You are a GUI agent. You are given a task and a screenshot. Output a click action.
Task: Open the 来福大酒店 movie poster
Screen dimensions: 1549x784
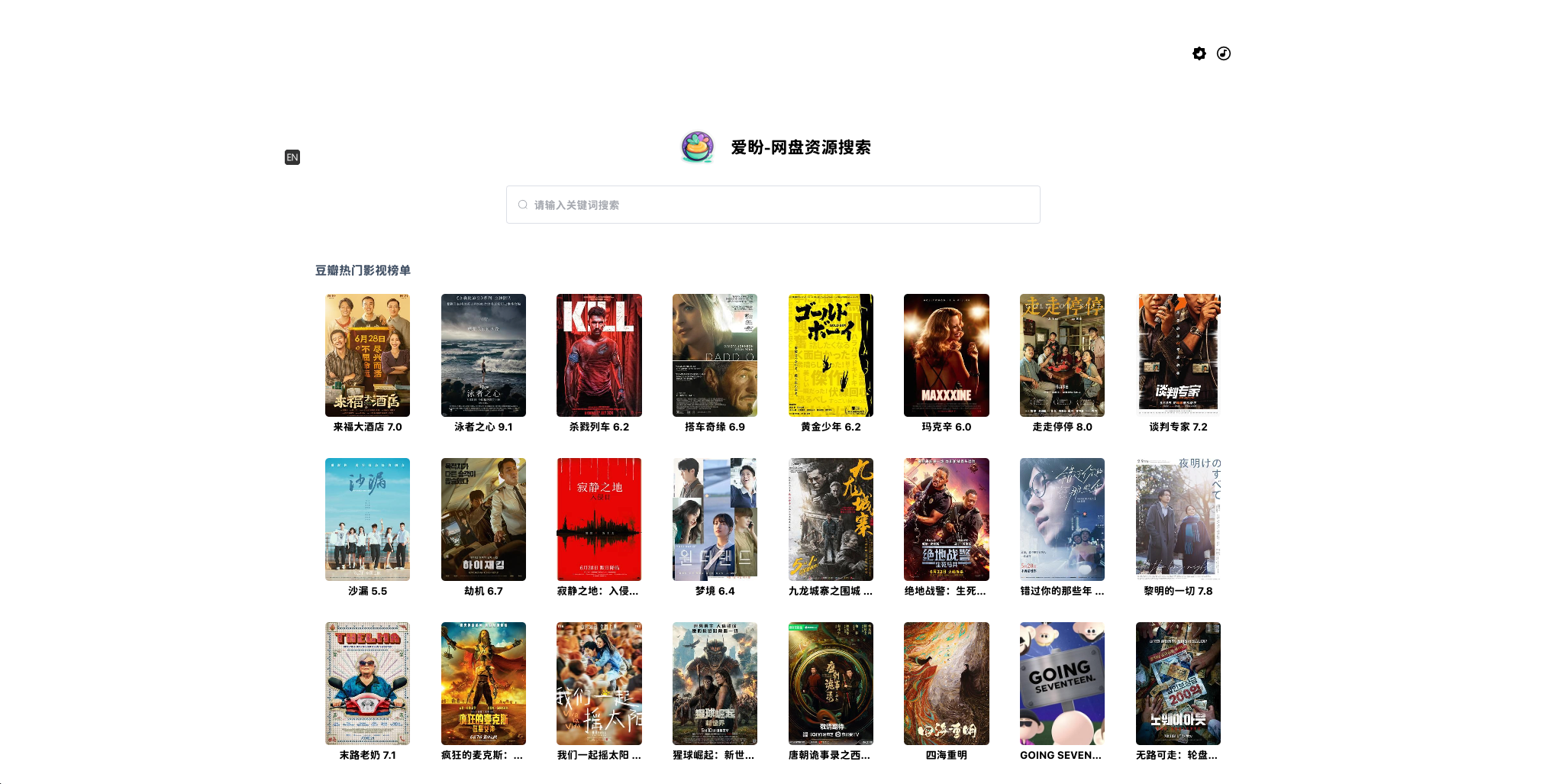tap(367, 355)
